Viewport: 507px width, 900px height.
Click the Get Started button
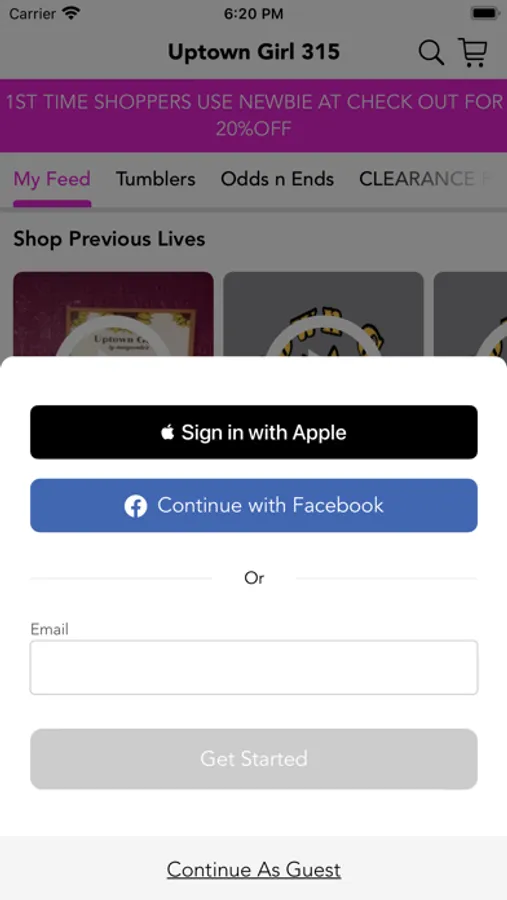pos(254,759)
